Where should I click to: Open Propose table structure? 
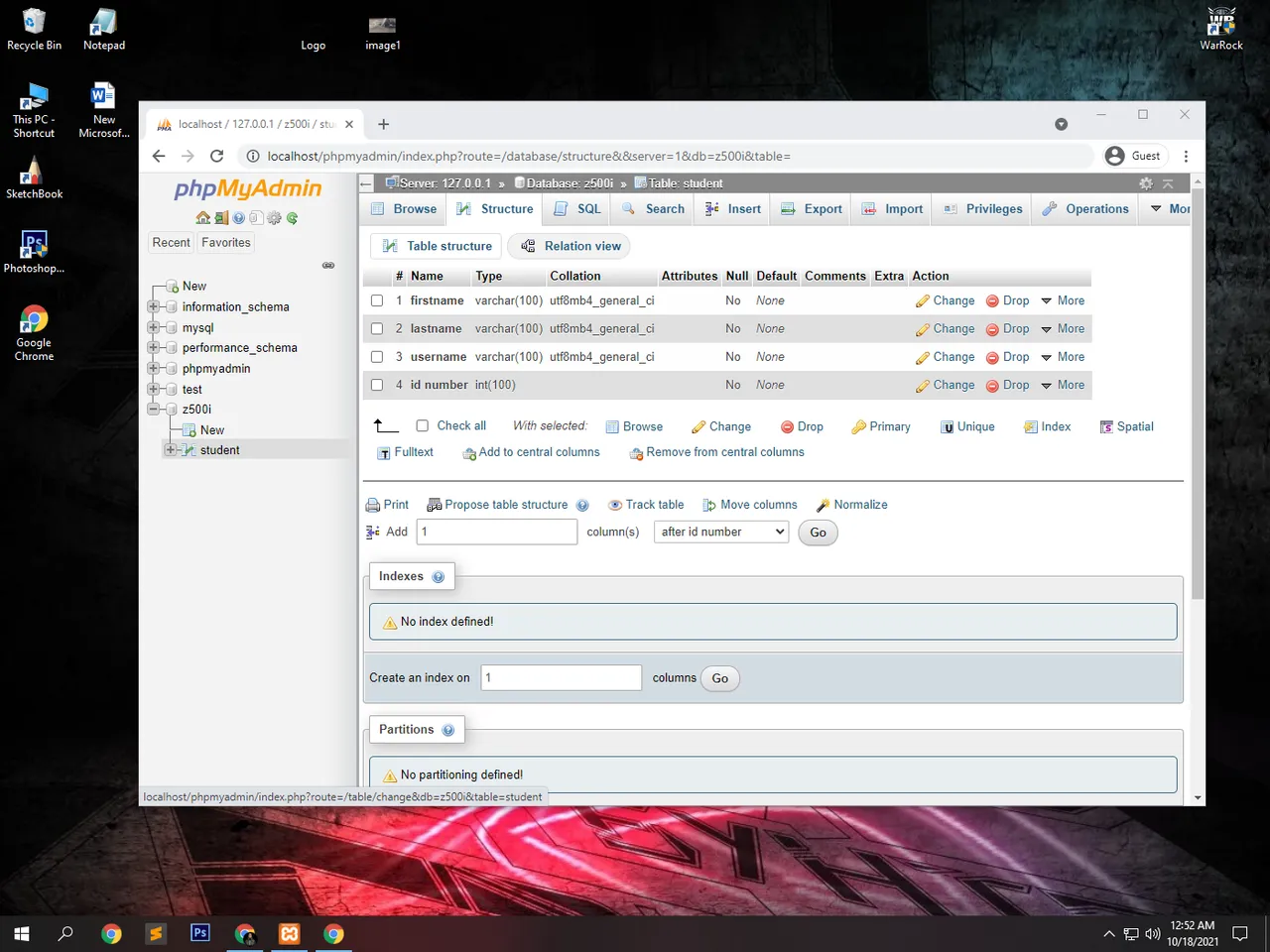[x=497, y=505]
